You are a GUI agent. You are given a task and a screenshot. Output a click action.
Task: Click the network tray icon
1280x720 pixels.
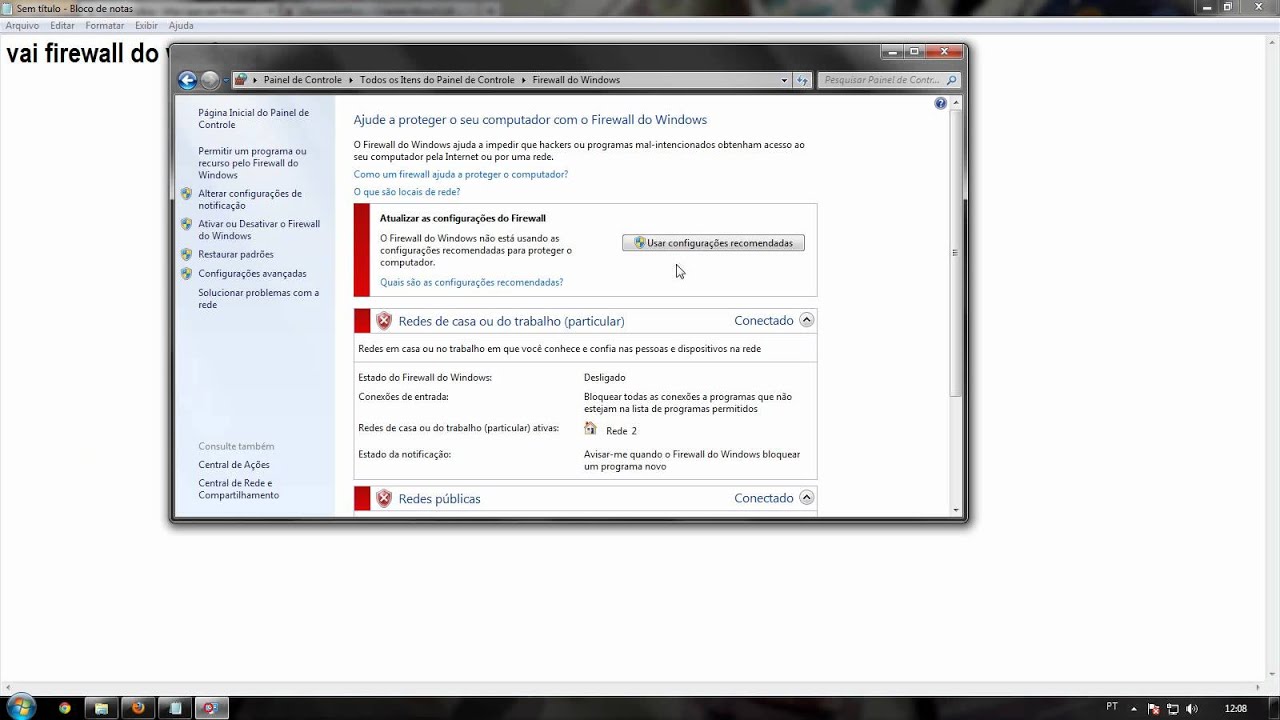click(x=1175, y=709)
